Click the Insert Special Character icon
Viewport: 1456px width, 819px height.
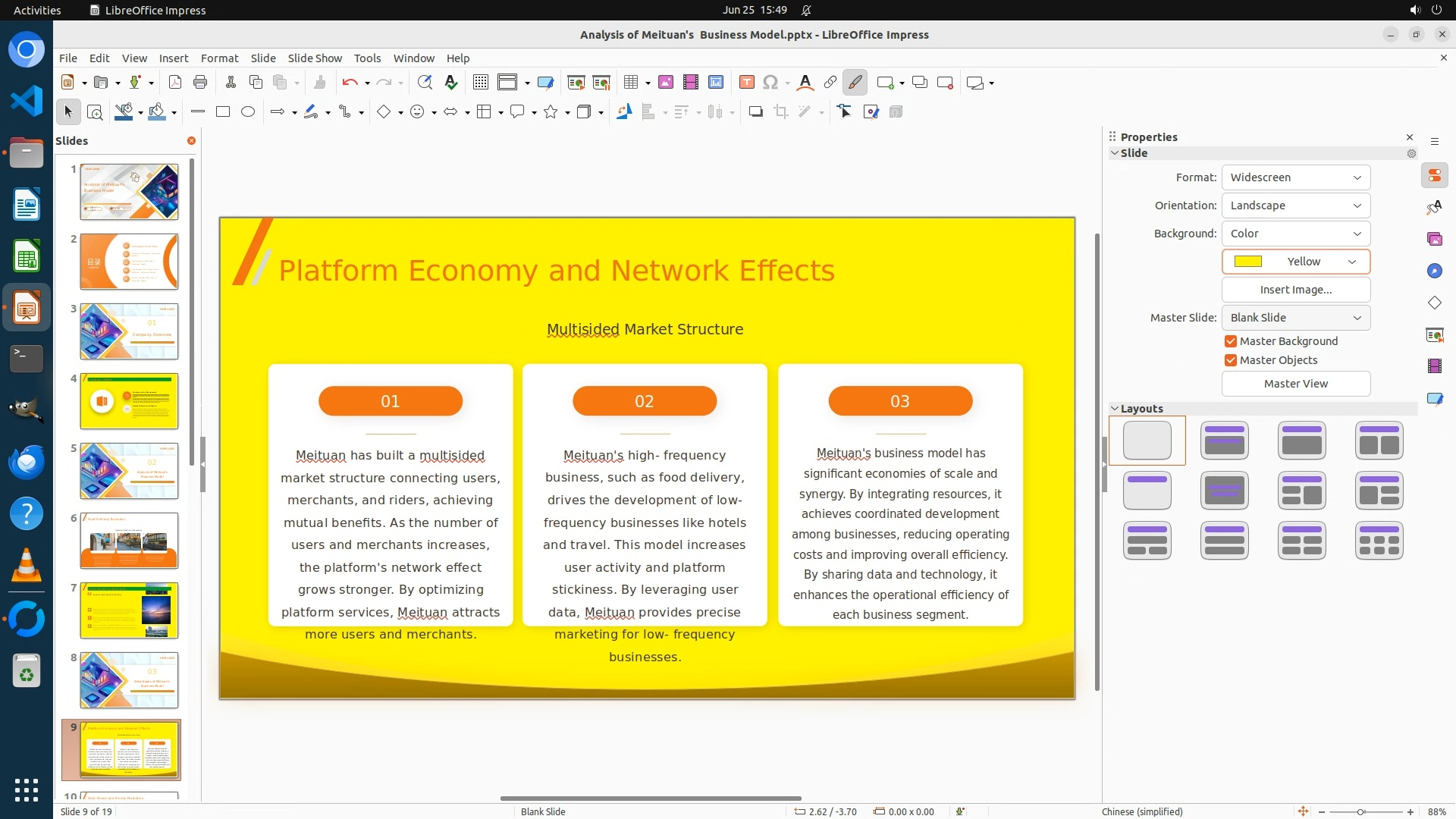click(x=770, y=82)
